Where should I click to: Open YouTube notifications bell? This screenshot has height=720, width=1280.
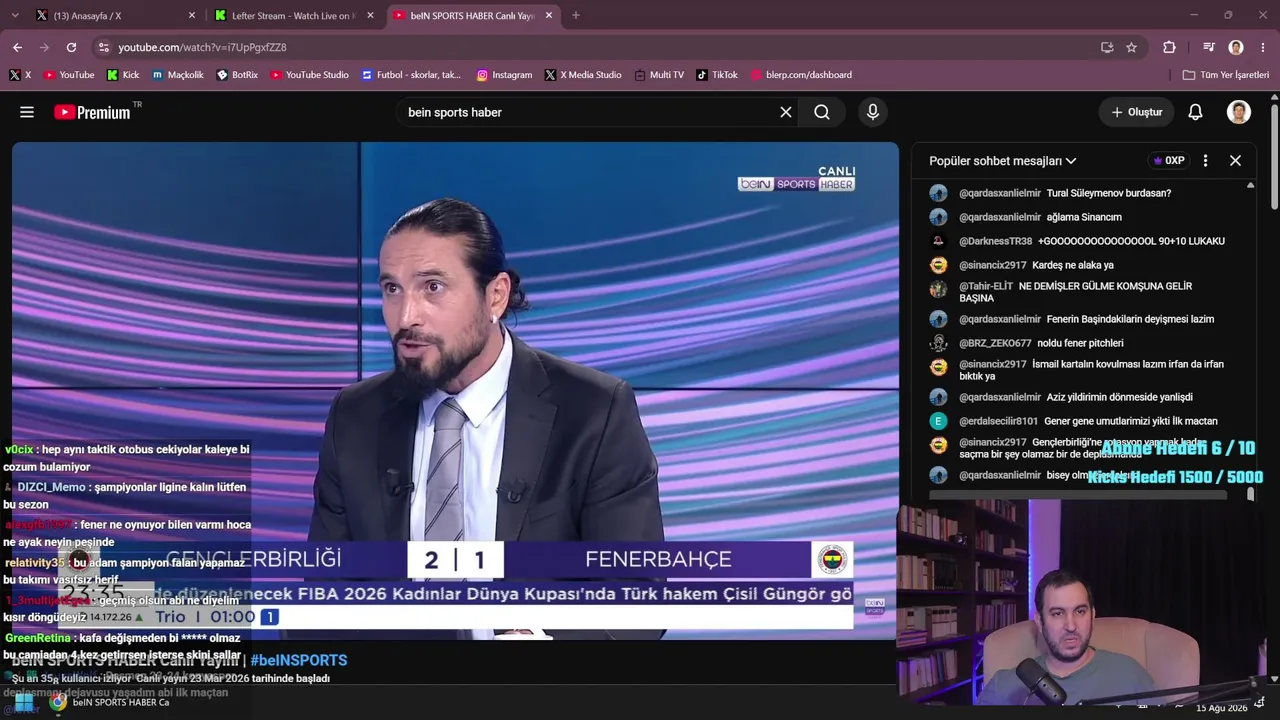pos(1195,112)
